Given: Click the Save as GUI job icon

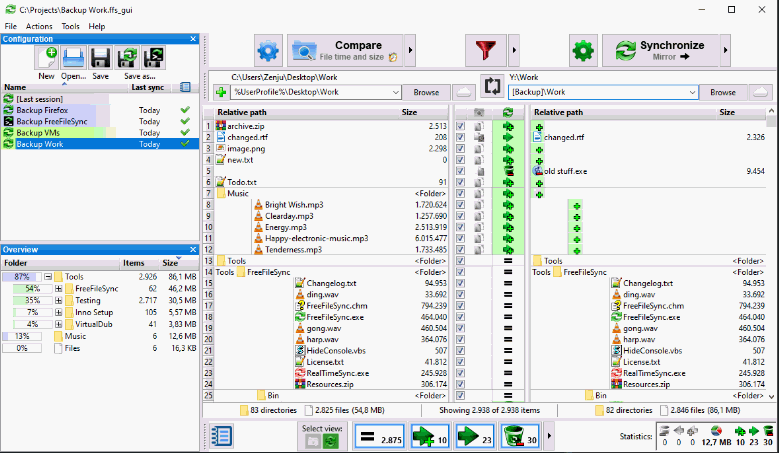Looking at the screenshot, I should pos(127,58).
